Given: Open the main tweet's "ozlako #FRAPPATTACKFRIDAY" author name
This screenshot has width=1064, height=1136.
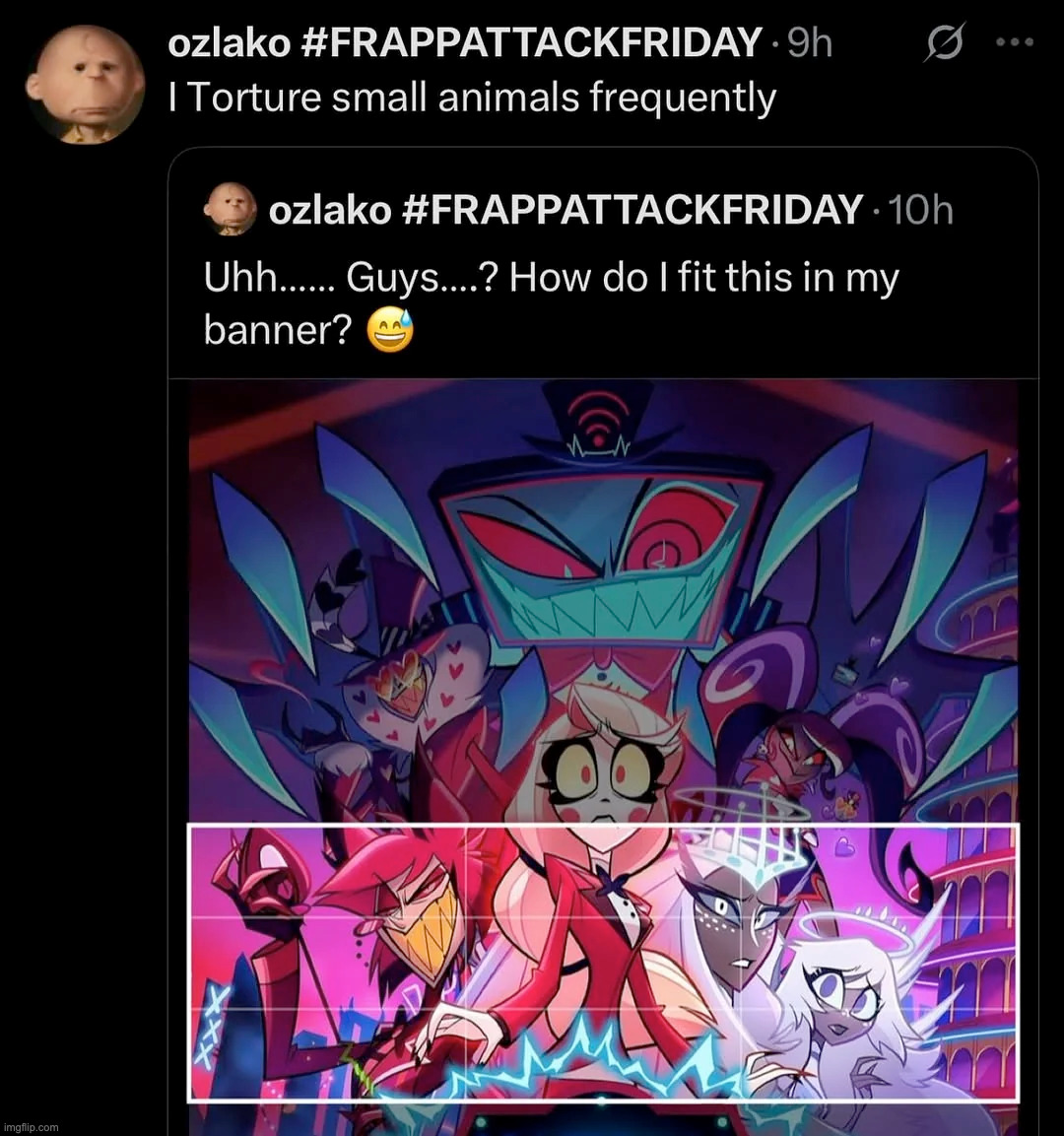Looking at the screenshot, I should pos(465,43).
